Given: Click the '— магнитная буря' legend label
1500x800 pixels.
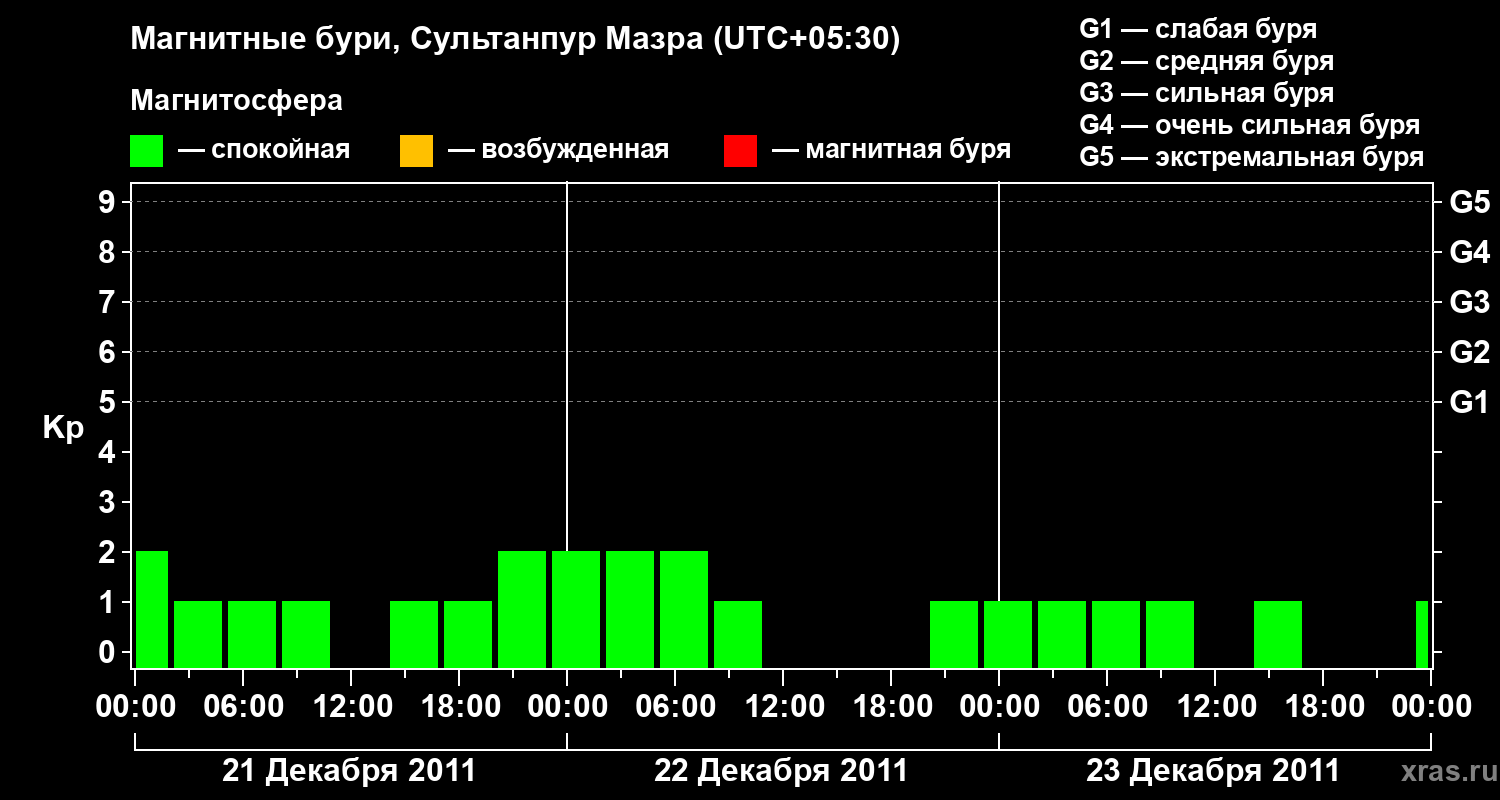Looking at the screenshot, I should [892, 150].
